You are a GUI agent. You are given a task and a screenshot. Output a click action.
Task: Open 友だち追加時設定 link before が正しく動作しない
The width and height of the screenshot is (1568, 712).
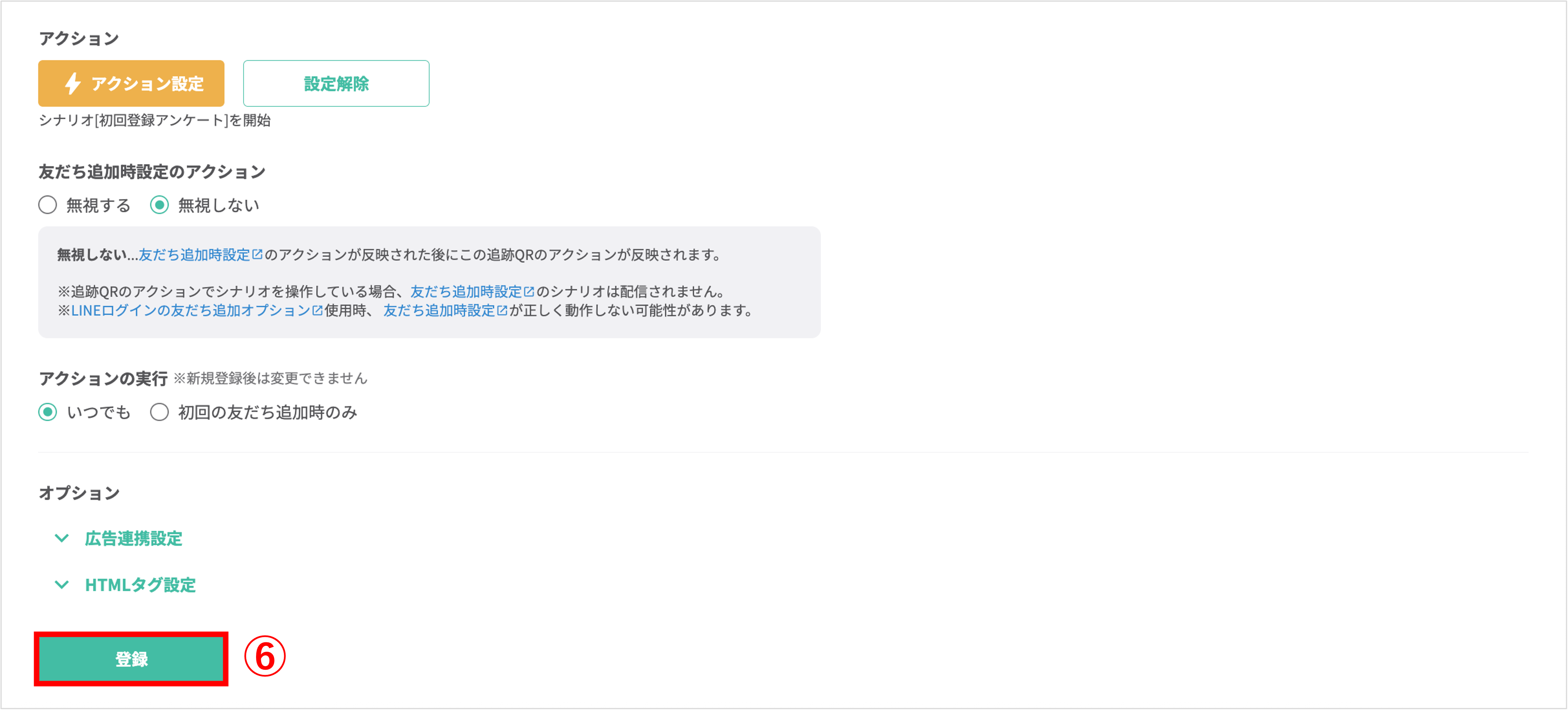439,311
